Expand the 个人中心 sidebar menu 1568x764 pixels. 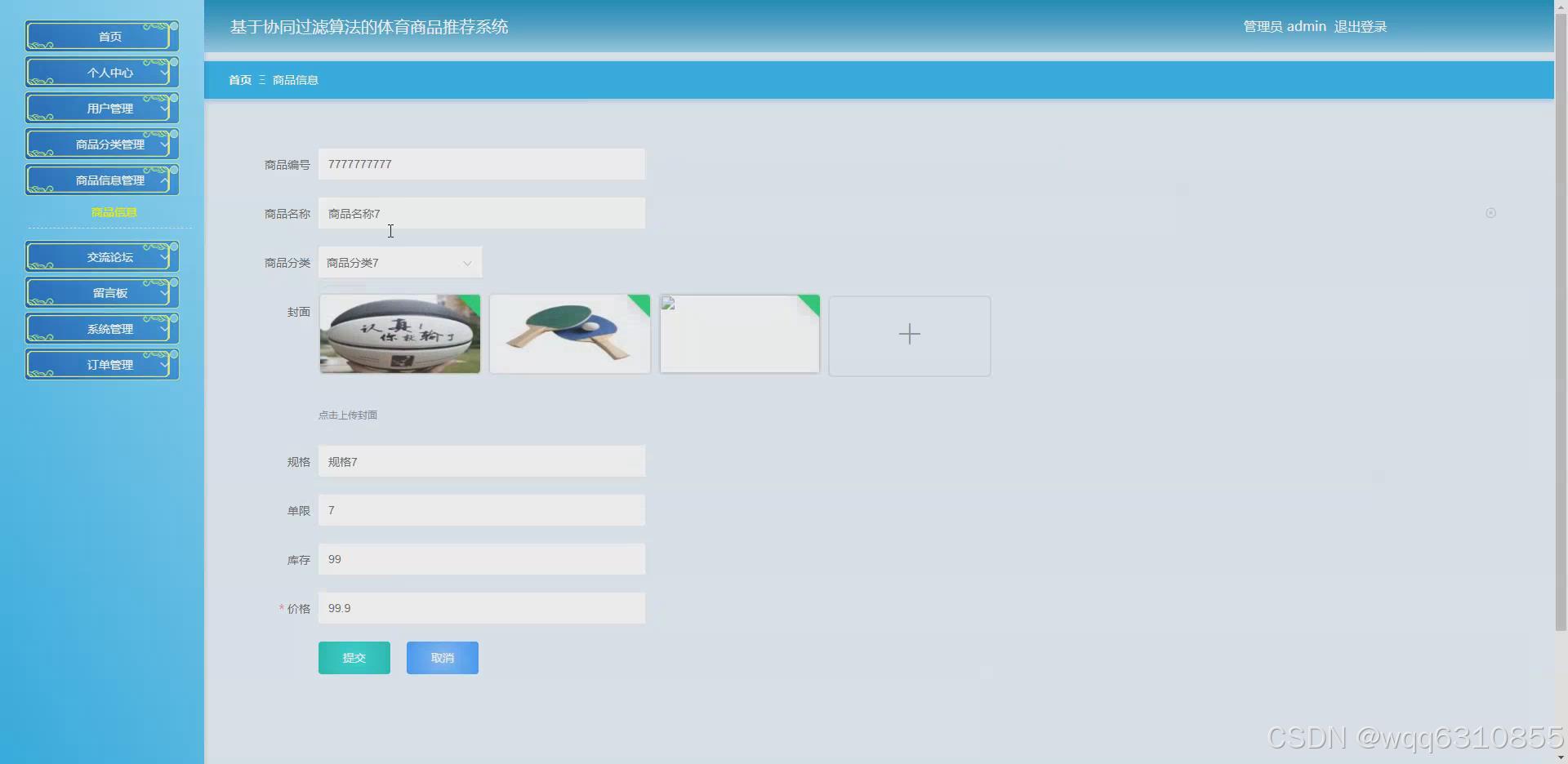[102, 72]
